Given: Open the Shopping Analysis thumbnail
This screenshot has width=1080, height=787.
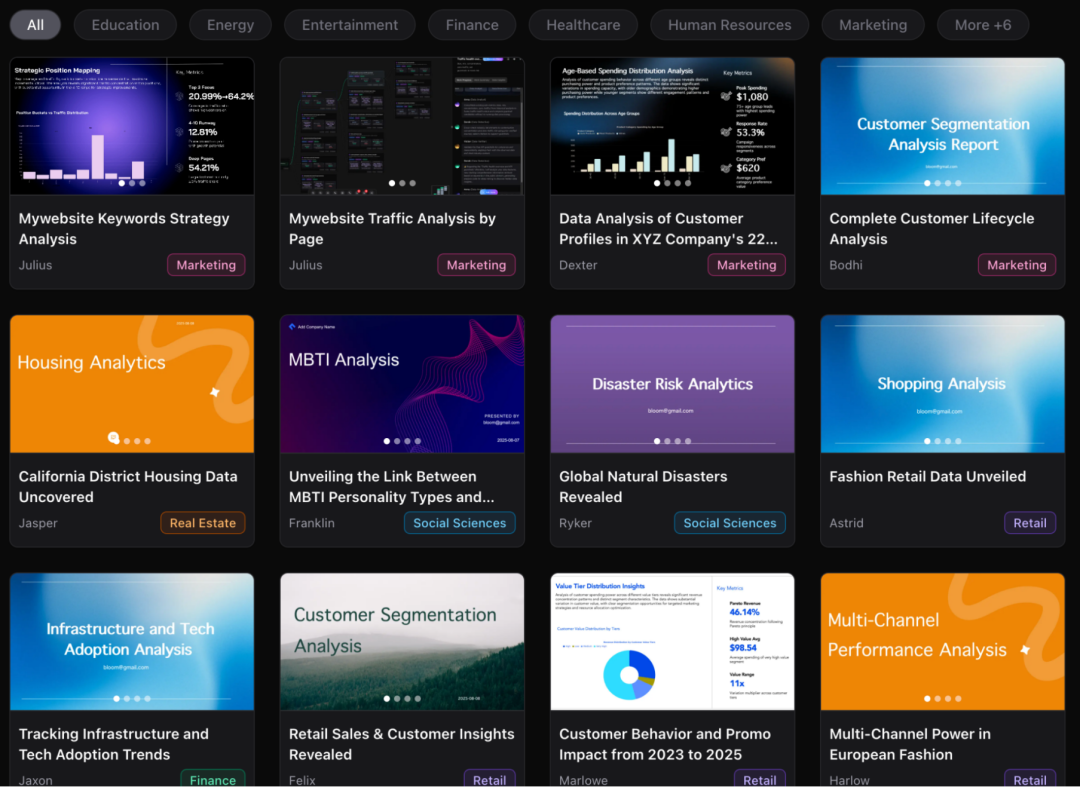Looking at the screenshot, I should click(942, 384).
